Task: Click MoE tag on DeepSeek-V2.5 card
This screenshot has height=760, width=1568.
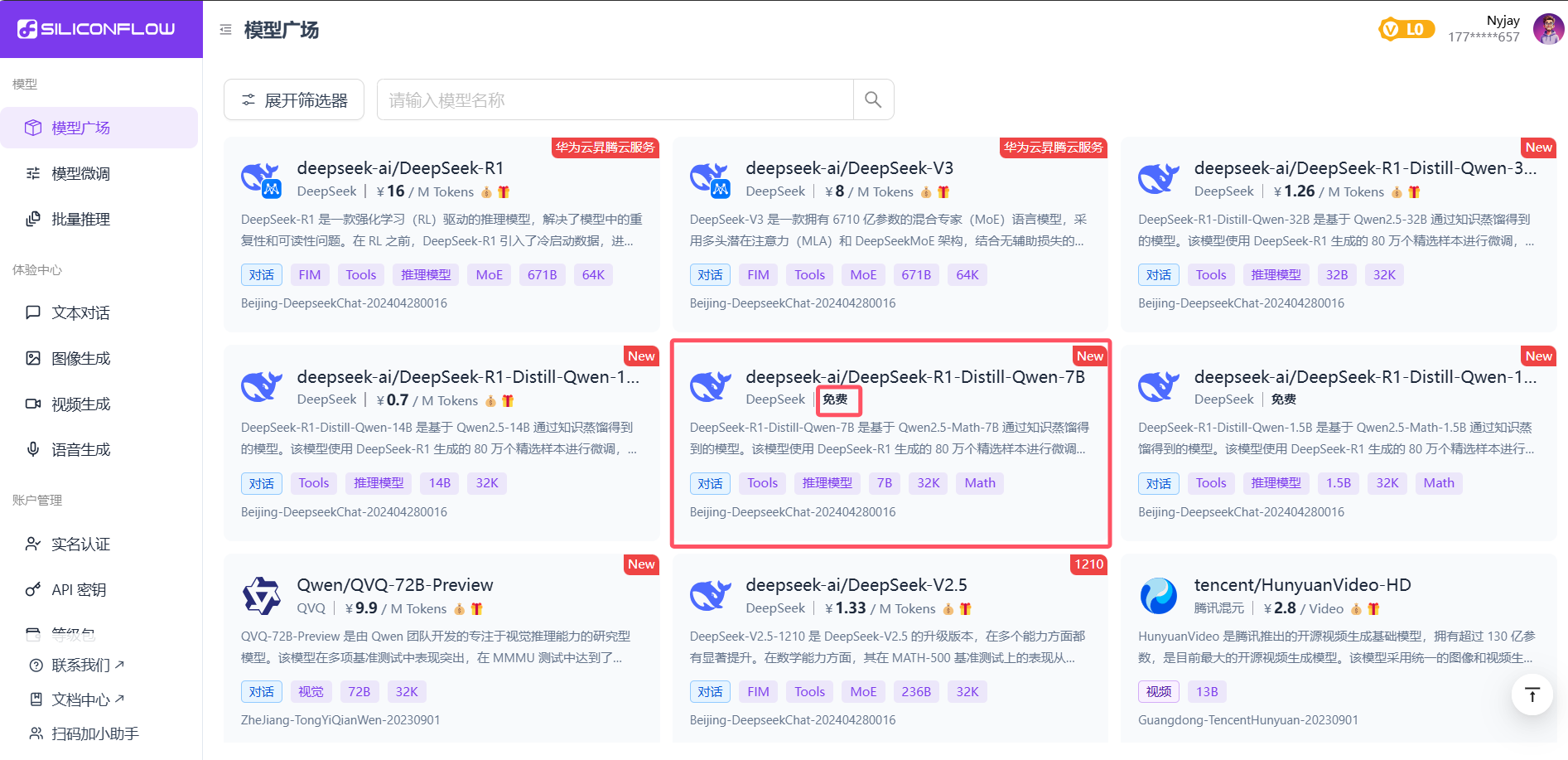Action: (863, 692)
